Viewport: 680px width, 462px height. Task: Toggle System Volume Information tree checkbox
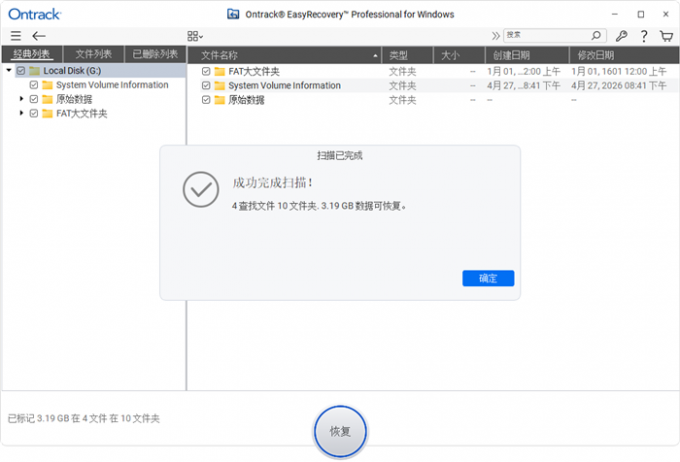click(34, 85)
